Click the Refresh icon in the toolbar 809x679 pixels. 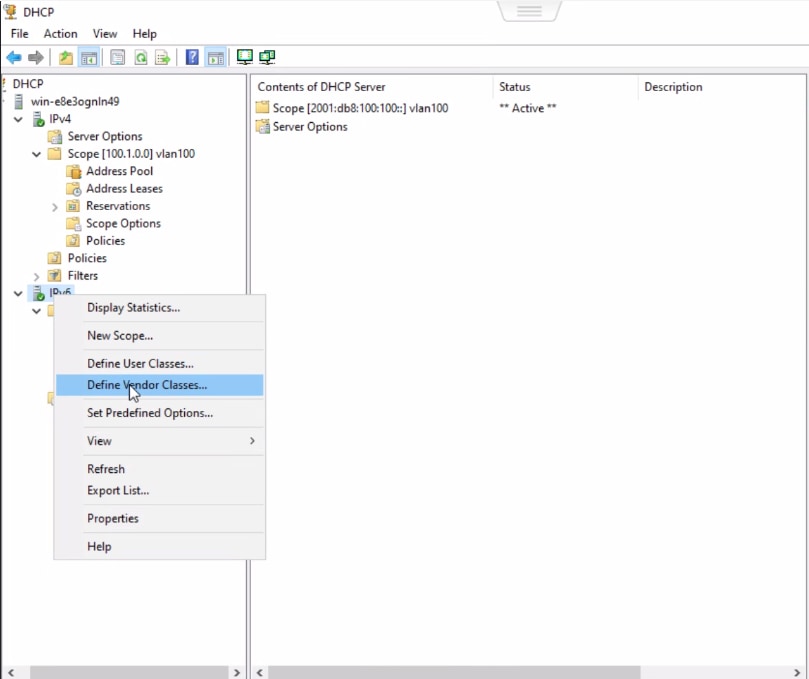pyautogui.click(x=140, y=57)
